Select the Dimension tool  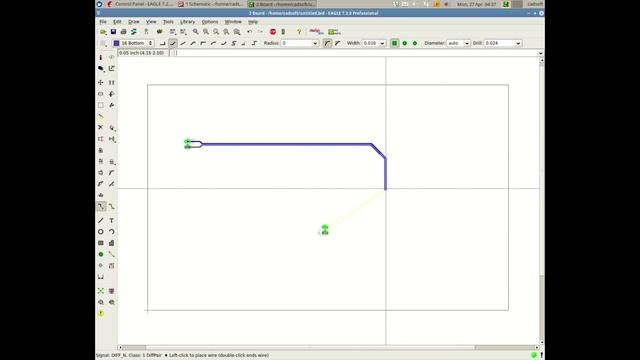101,277
